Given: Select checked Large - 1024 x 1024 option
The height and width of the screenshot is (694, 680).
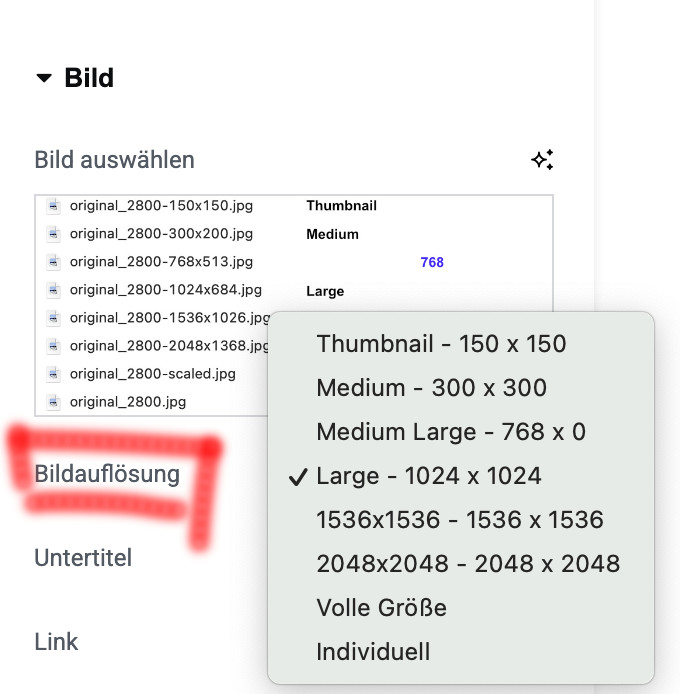Looking at the screenshot, I should (460, 476).
